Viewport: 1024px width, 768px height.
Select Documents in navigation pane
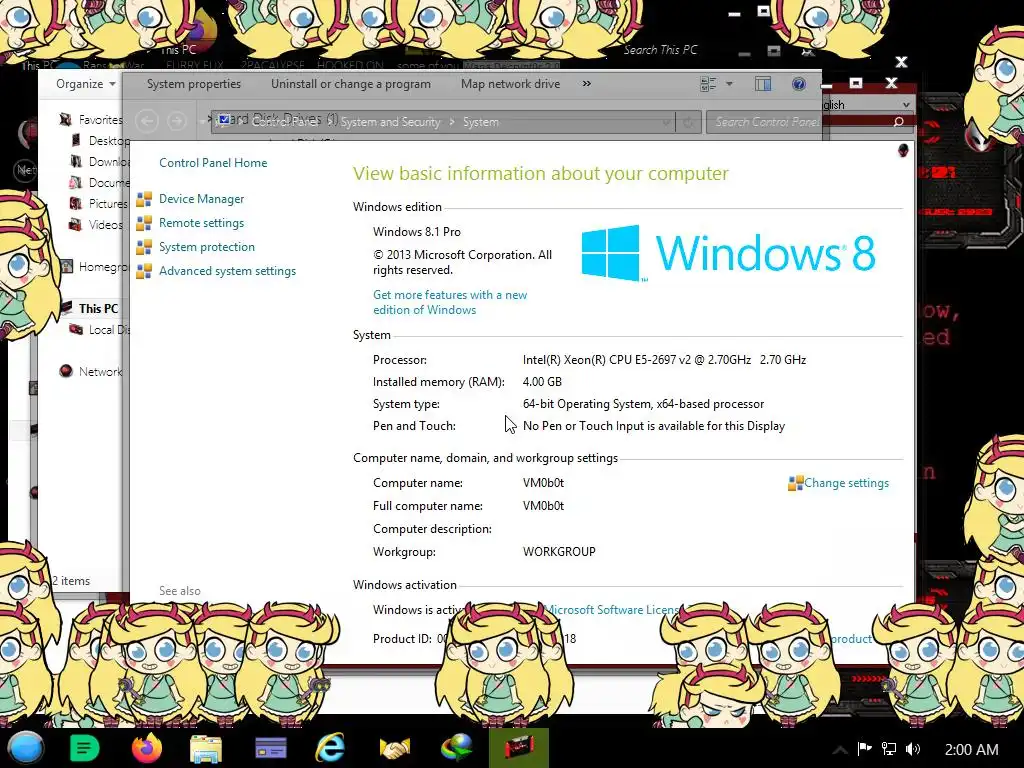[108, 182]
